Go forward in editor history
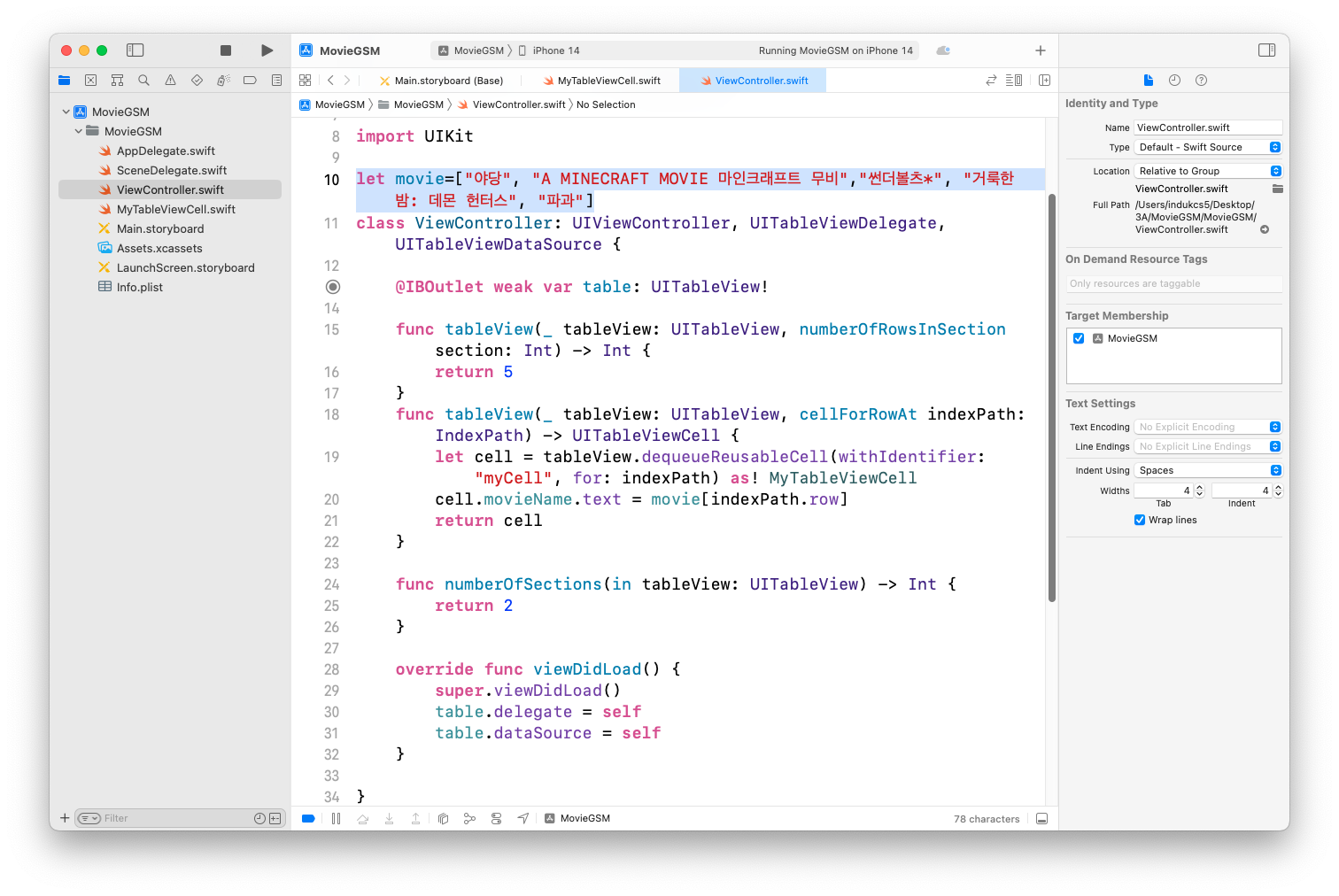 (x=347, y=81)
